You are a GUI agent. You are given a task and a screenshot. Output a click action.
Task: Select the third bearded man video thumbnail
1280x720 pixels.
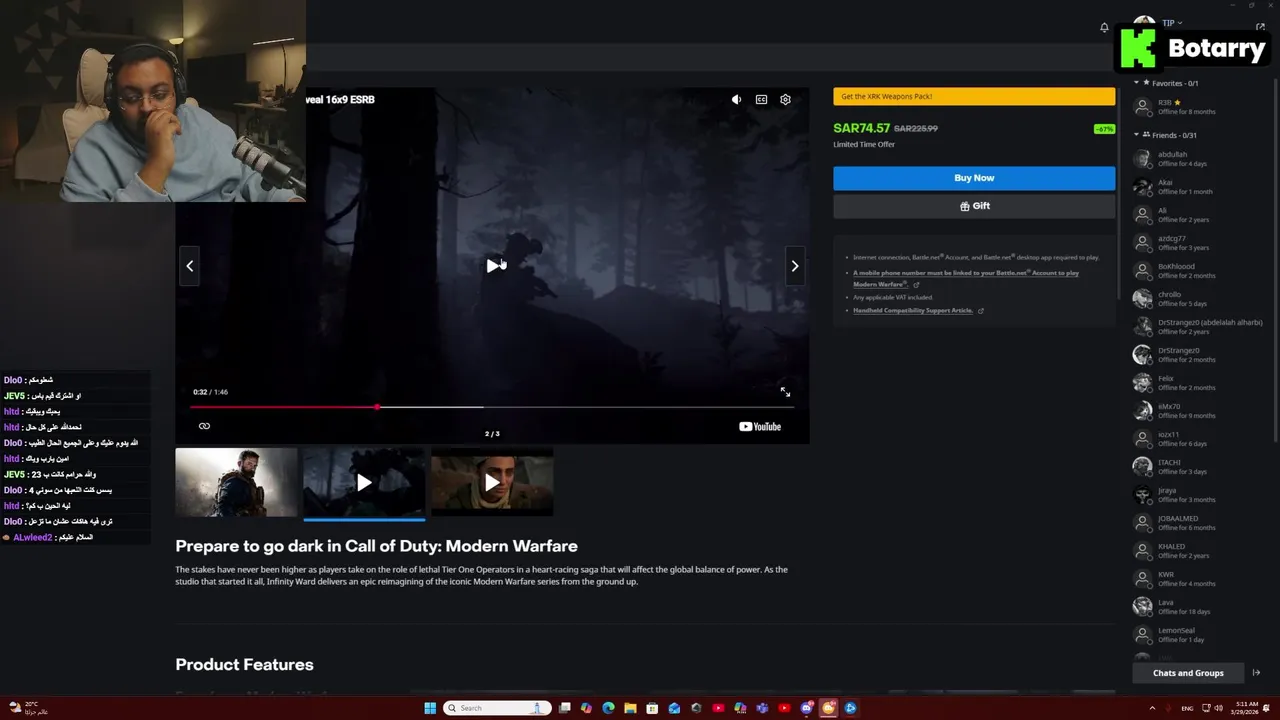point(492,482)
